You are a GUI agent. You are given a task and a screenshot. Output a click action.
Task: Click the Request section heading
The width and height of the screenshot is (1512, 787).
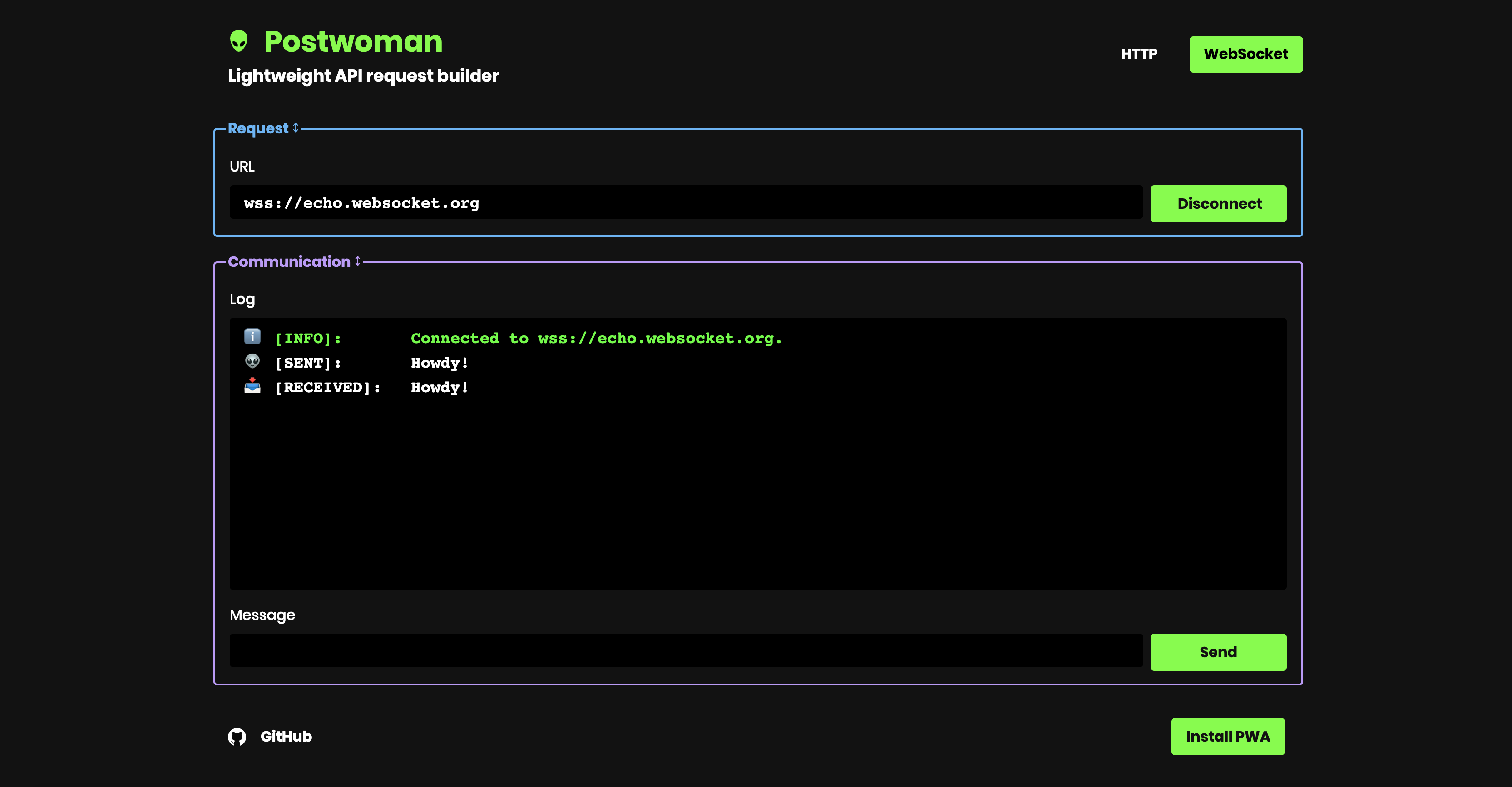coord(257,128)
